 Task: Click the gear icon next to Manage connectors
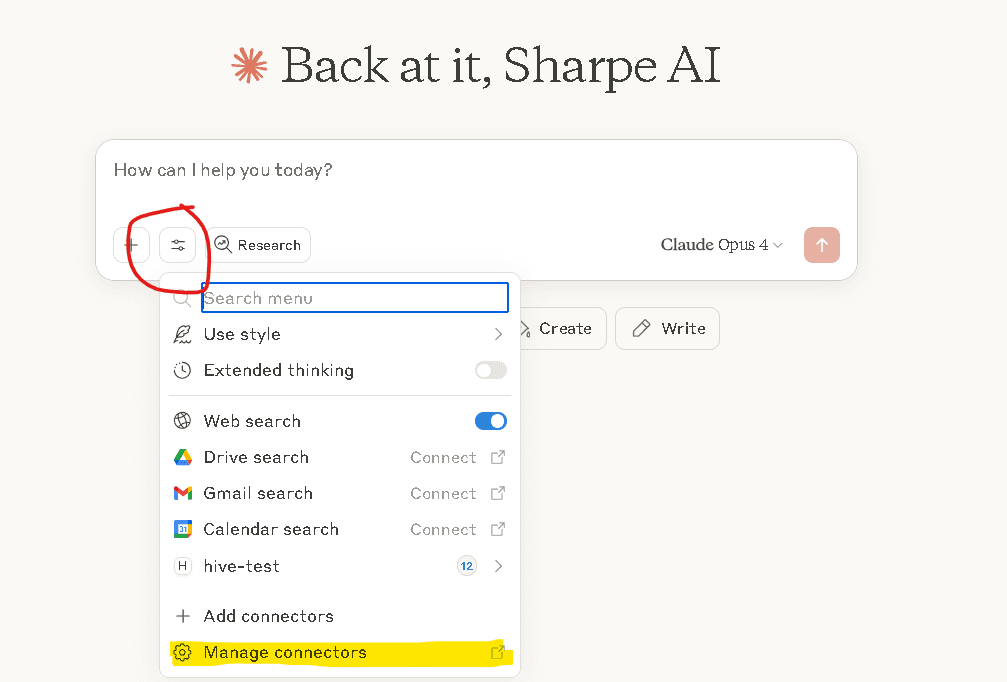[x=182, y=652]
